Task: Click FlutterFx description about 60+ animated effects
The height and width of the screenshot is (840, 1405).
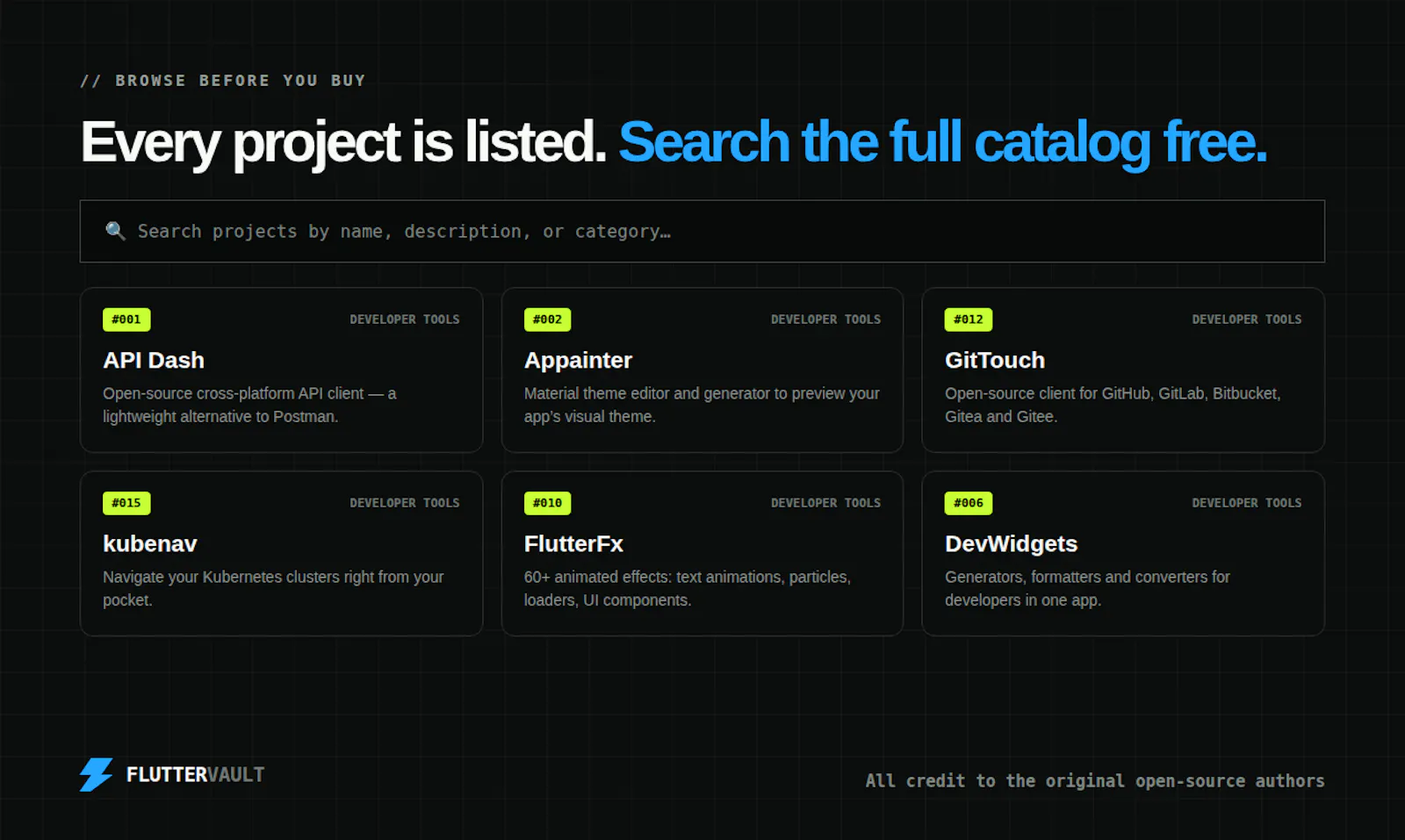Action: click(x=688, y=588)
